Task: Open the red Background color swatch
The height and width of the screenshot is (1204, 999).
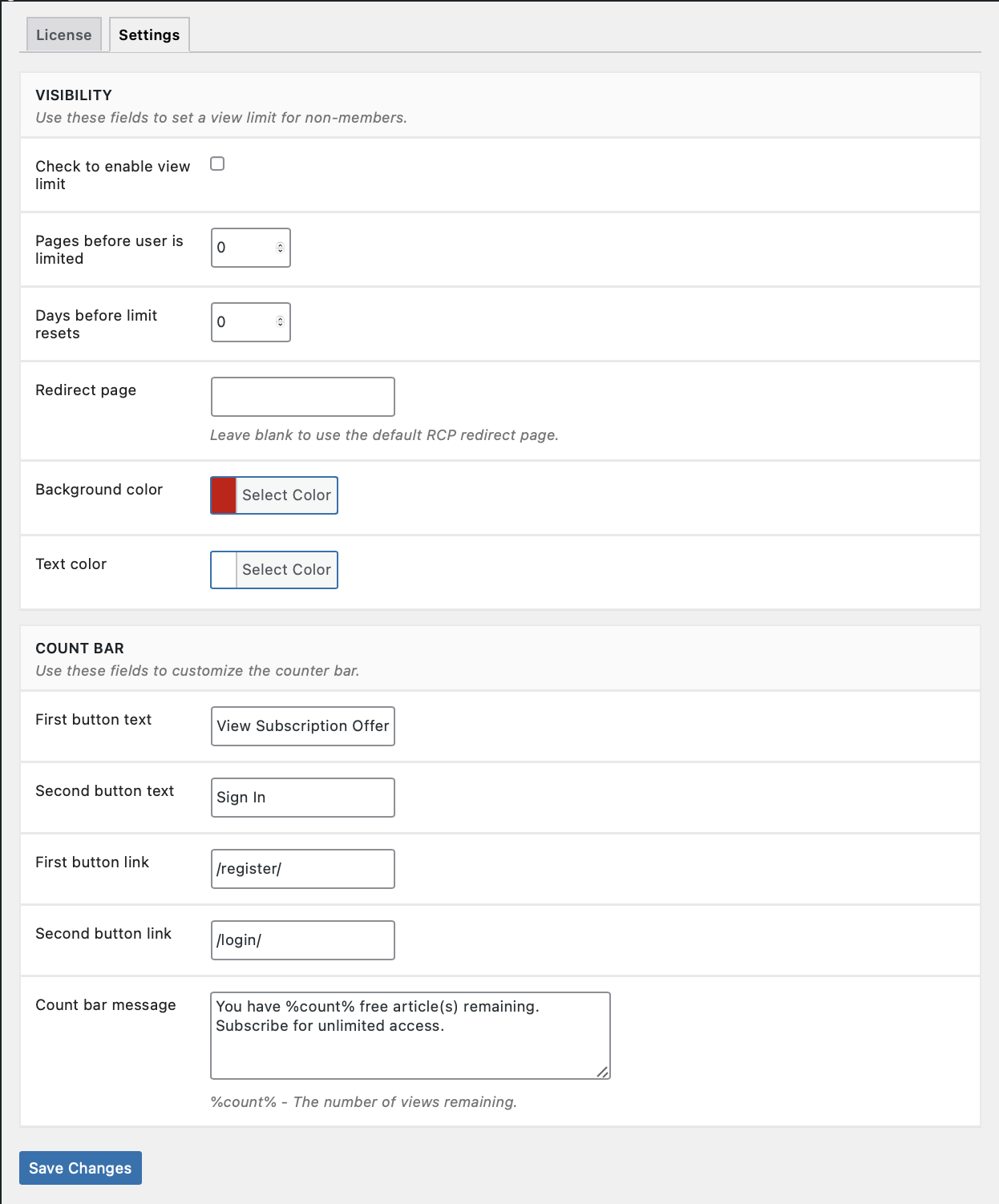Action: pyautogui.click(x=224, y=495)
